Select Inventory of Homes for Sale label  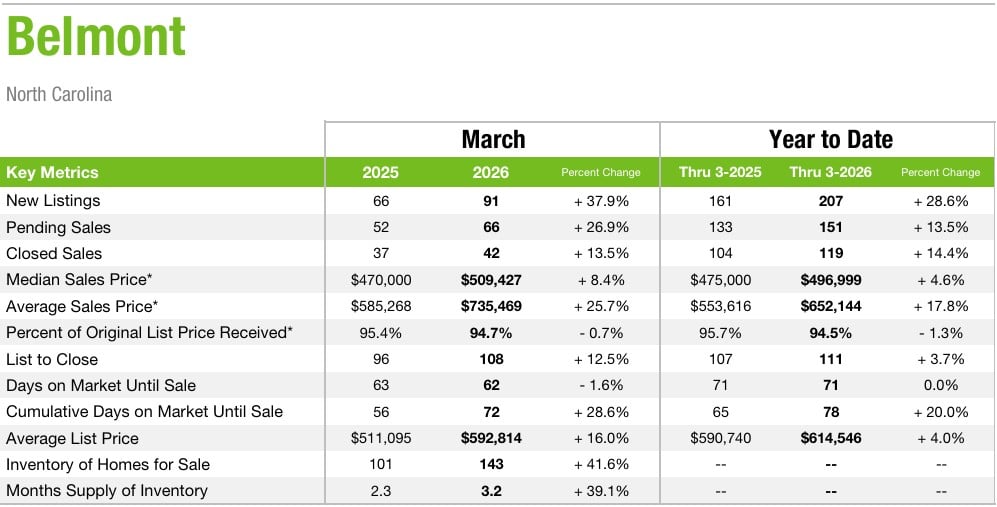(108, 464)
